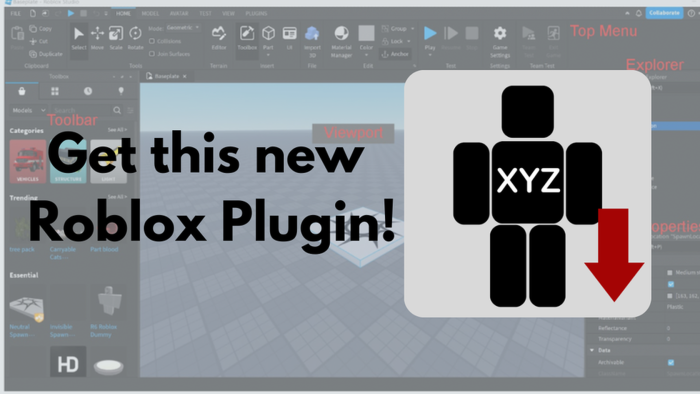Switch to the AVATAR ribbon tab

click(179, 13)
